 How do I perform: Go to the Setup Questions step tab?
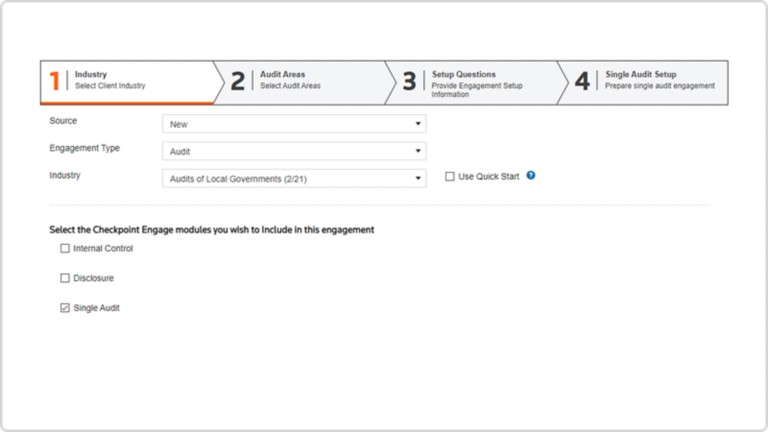coord(472,82)
